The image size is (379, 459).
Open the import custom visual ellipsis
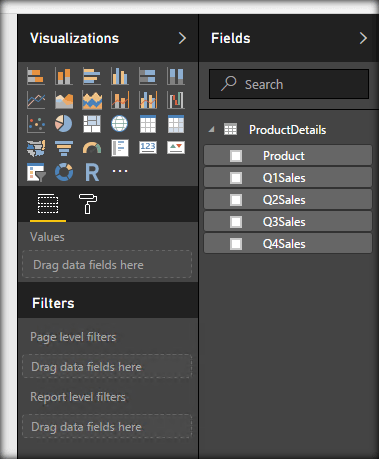click(120, 171)
